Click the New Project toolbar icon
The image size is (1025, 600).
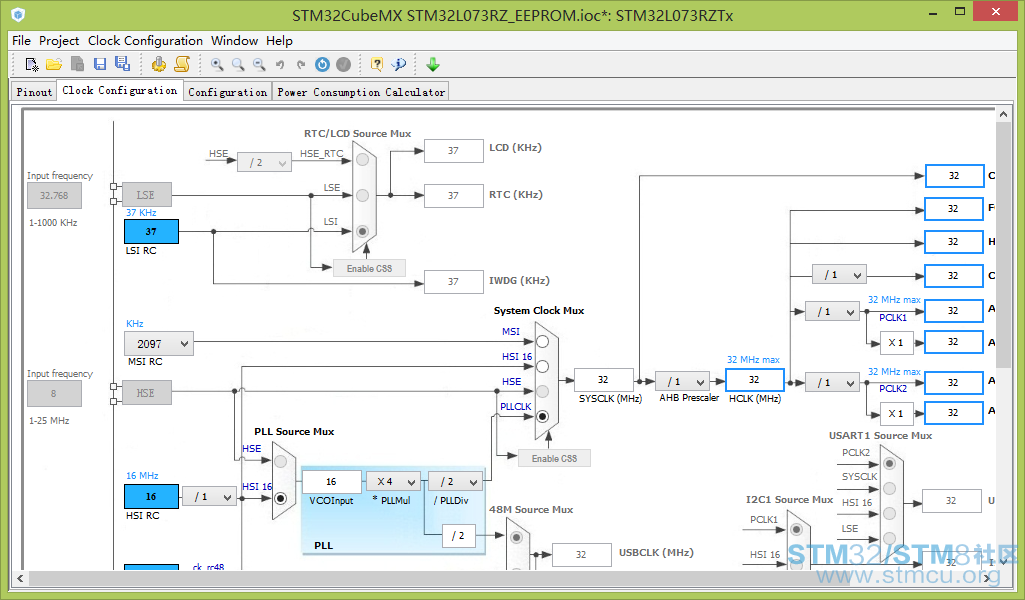tap(31, 64)
